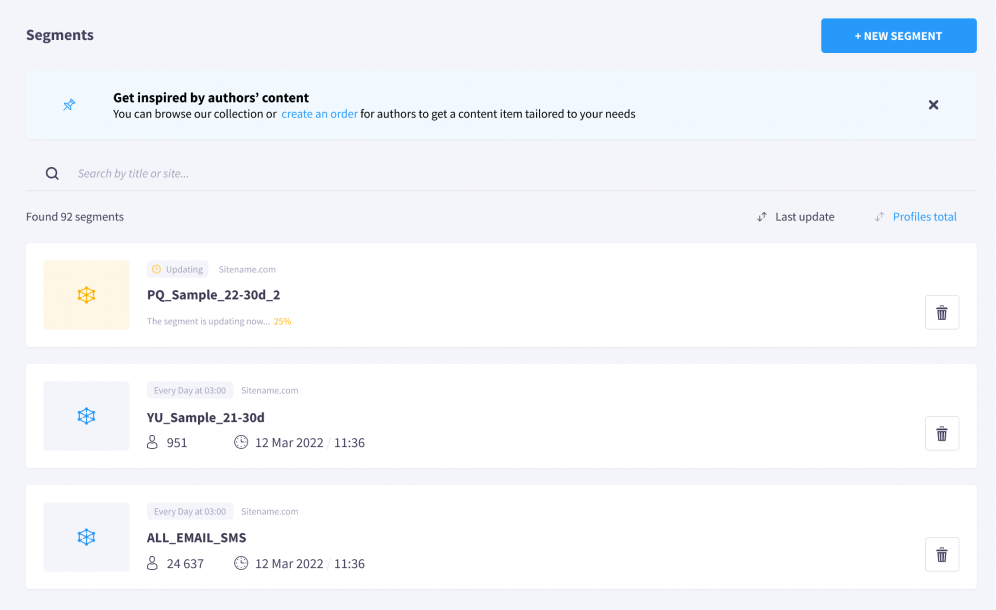Open the YU_Sample_21-30d segment title
This screenshot has width=996, height=610.
[206, 417]
